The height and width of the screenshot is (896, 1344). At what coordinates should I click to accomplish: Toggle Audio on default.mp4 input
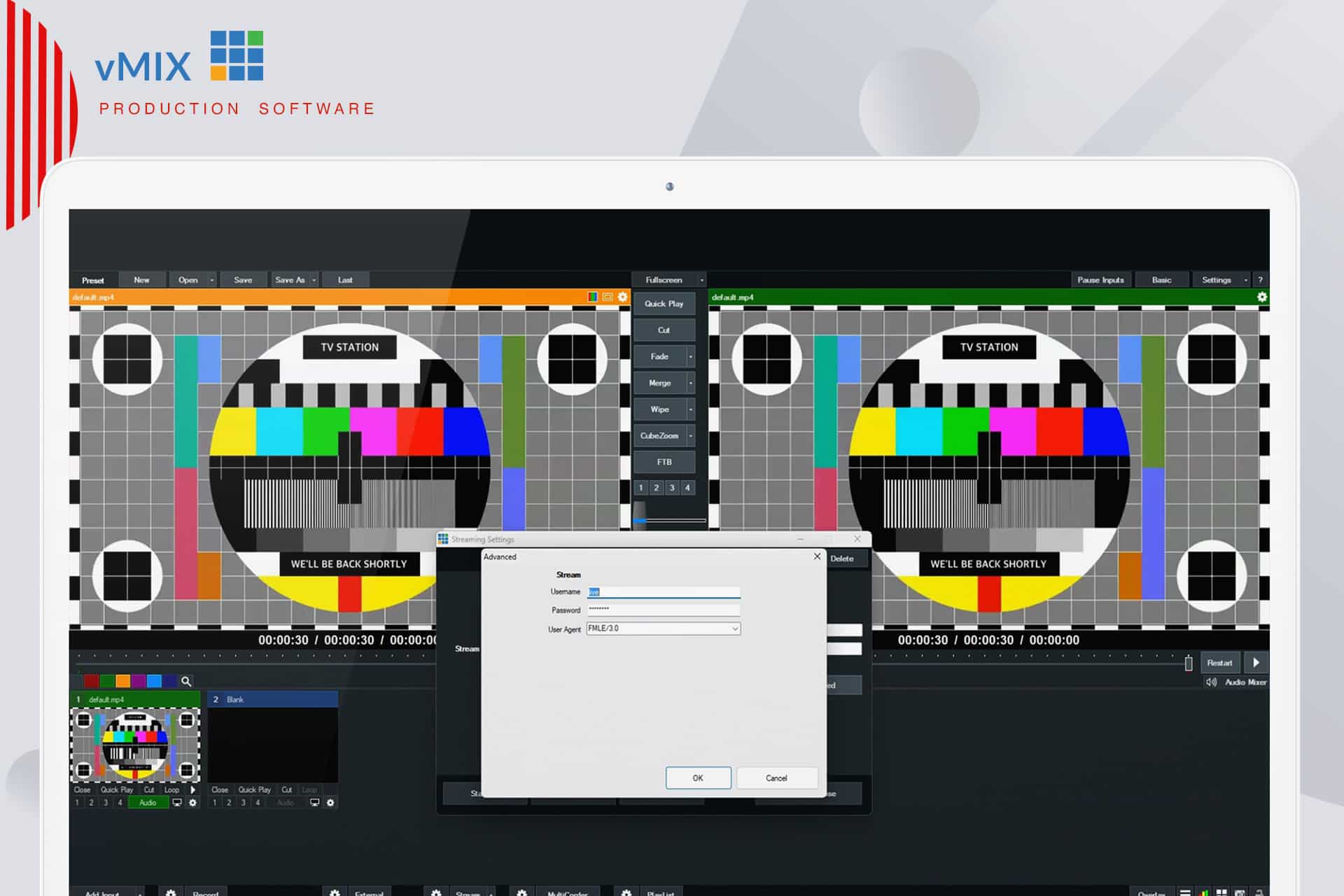148,803
